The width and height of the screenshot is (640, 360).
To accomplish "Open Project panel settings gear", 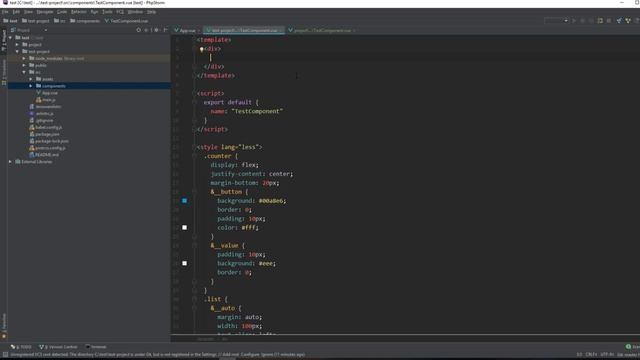I will pyautogui.click(x=156, y=30).
